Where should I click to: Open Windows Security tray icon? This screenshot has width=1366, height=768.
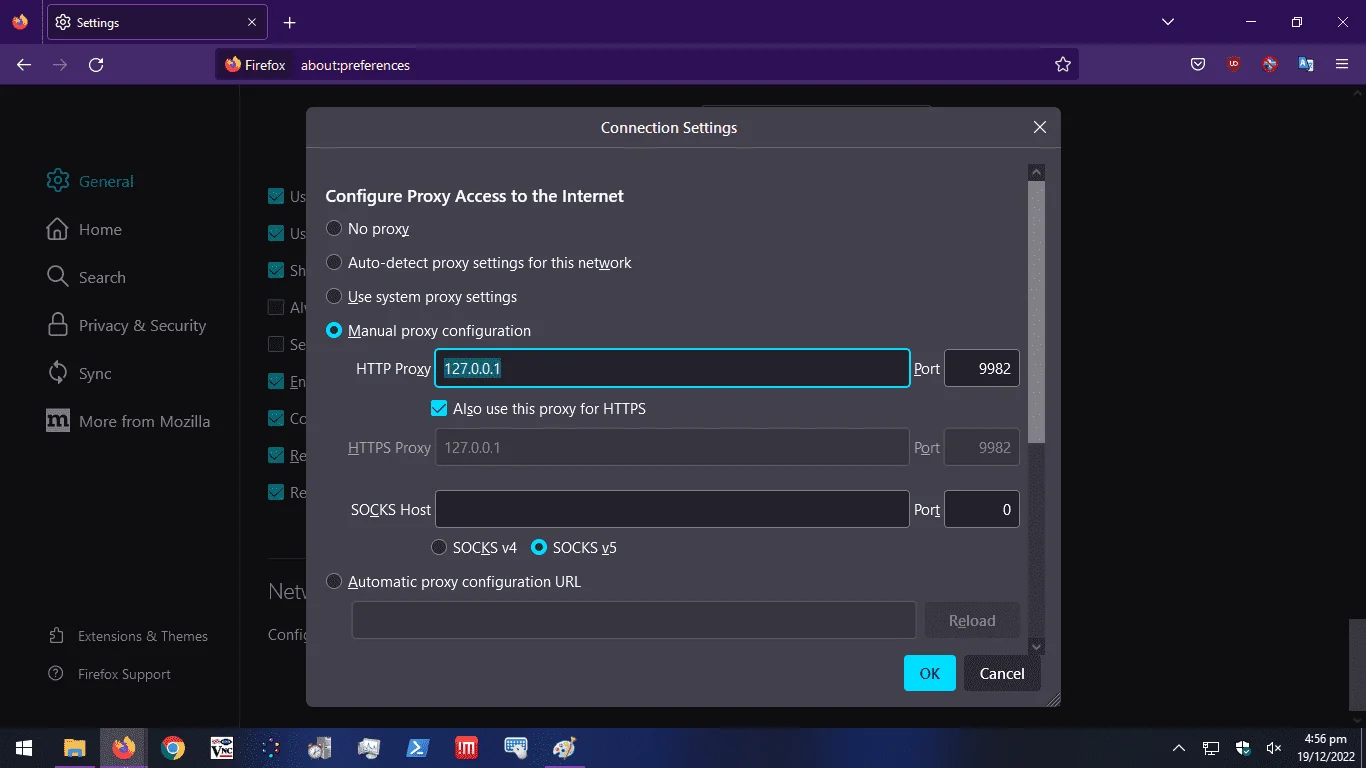[x=1243, y=748]
